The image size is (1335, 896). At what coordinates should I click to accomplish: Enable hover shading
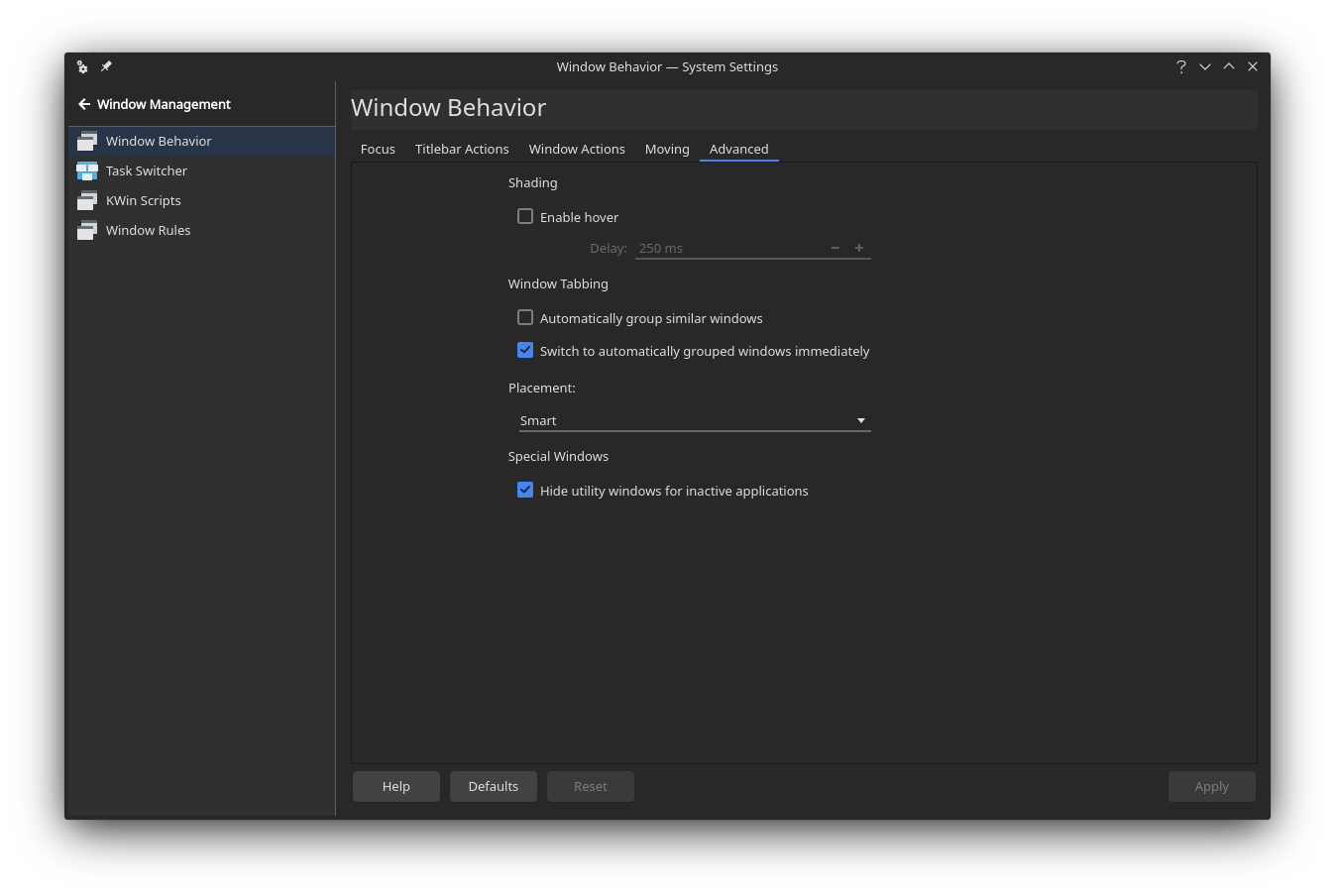click(525, 216)
